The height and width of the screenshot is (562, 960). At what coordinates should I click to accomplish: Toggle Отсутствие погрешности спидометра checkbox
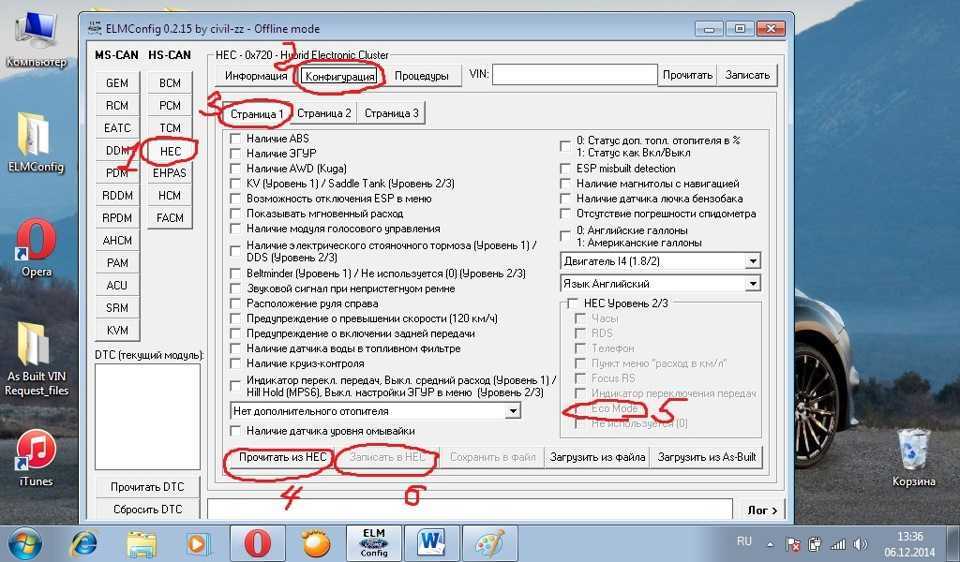(x=565, y=214)
